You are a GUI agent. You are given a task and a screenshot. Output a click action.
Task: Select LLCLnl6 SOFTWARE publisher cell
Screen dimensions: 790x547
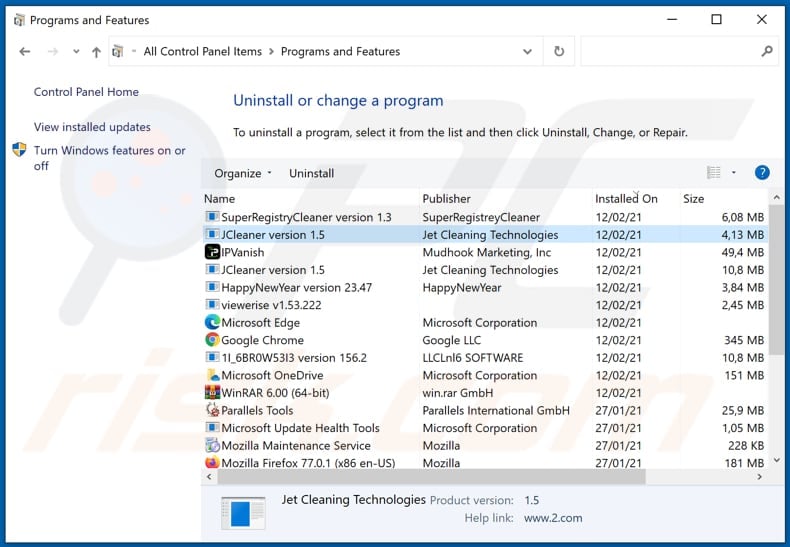473,358
